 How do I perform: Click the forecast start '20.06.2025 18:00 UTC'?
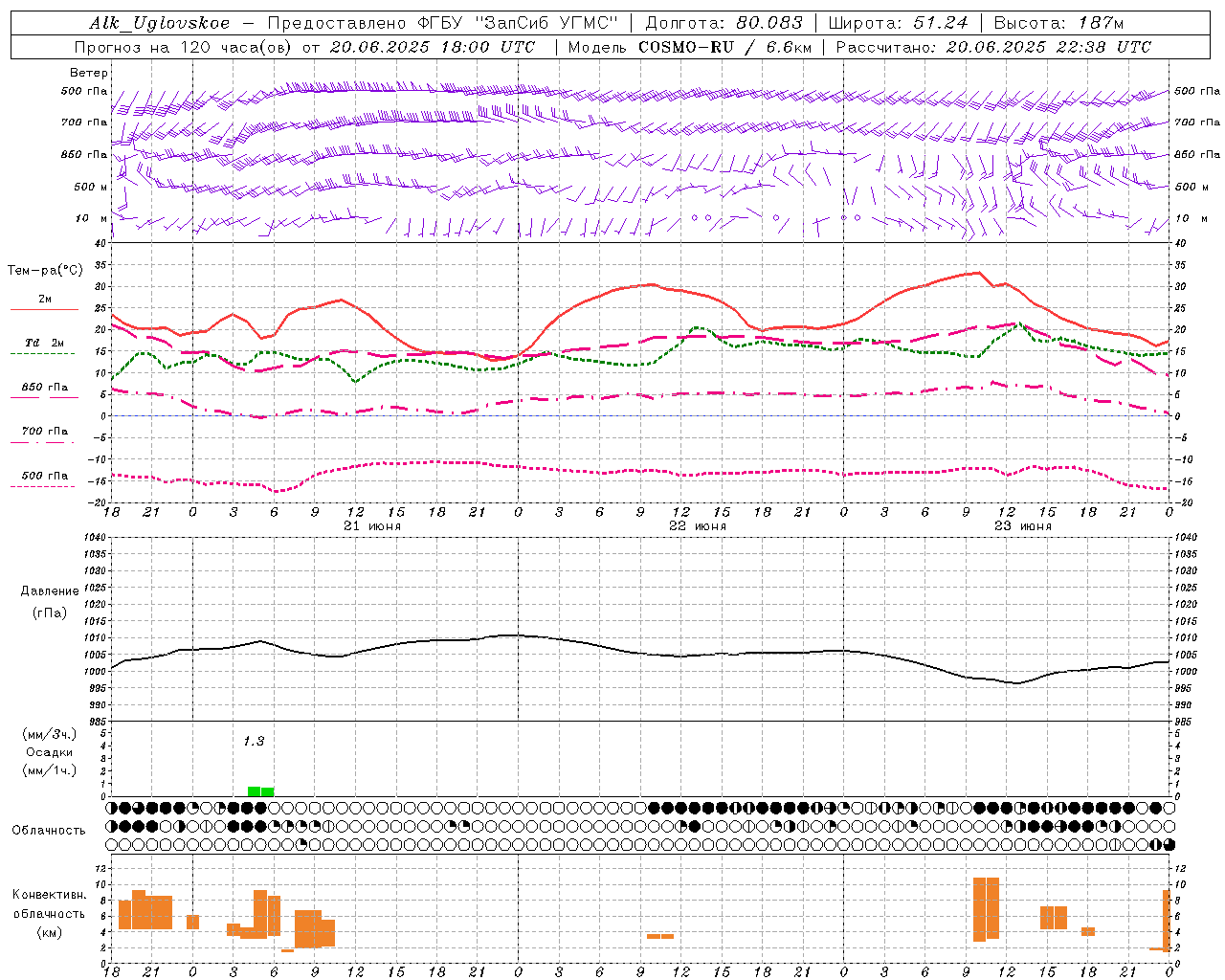(433, 47)
